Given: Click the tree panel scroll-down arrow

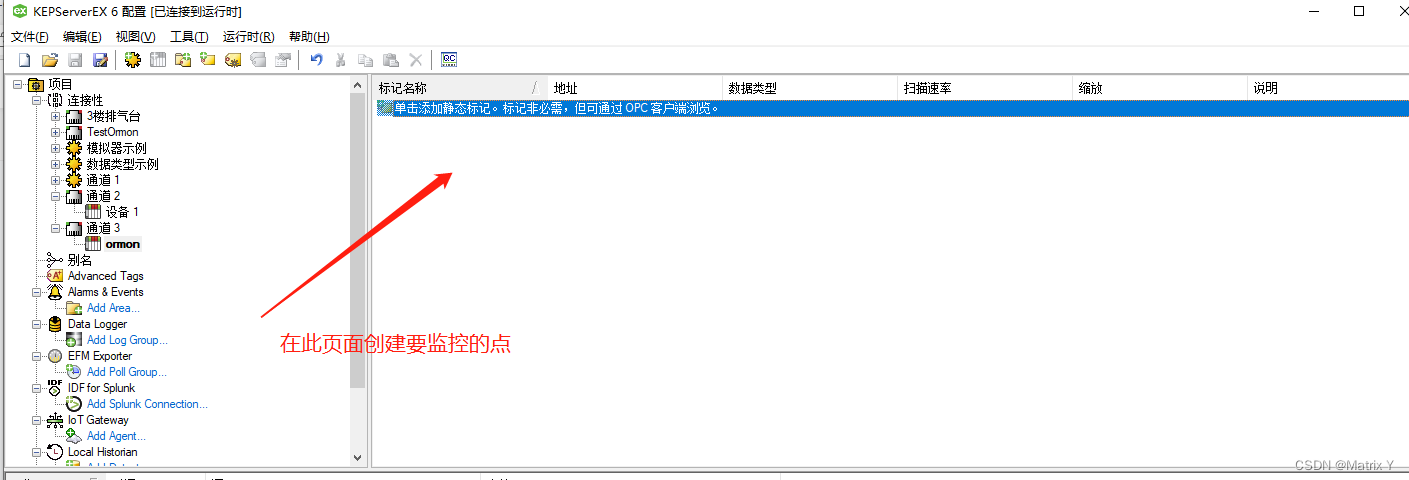Looking at the screenshot, I should click(358, 457).
